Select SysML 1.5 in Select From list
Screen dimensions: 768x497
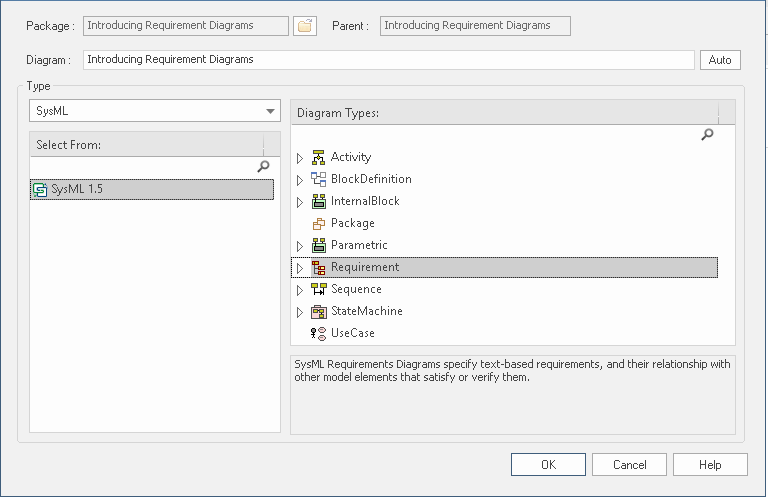click(x=77, y=189)
